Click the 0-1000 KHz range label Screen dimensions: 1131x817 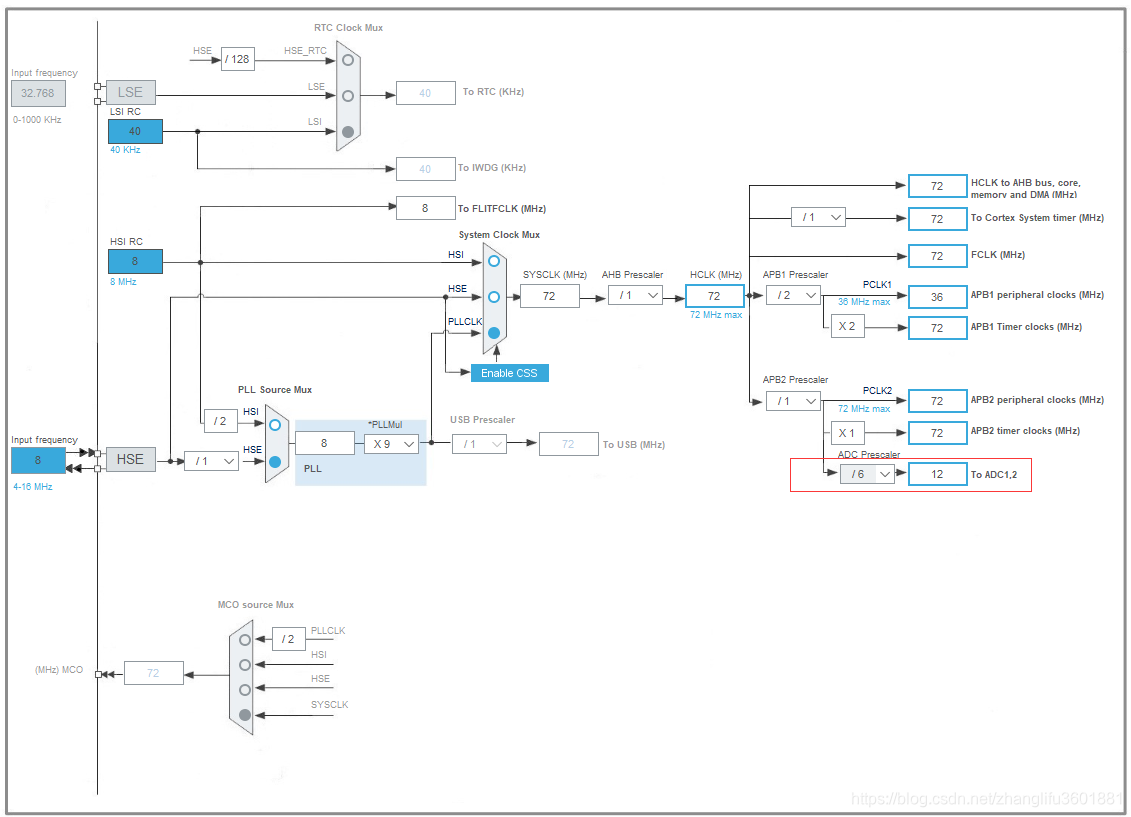[x=37, y=120]
